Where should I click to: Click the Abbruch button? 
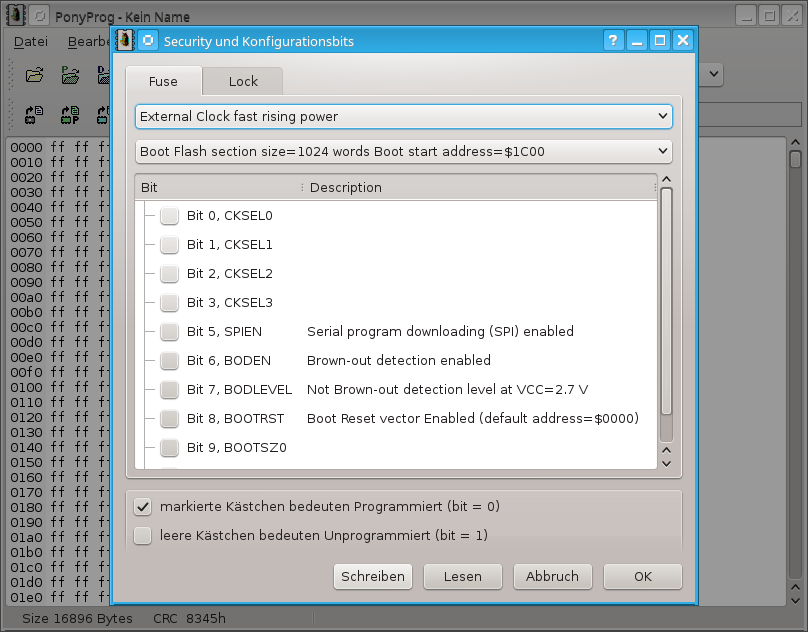[x=552, y=576]
